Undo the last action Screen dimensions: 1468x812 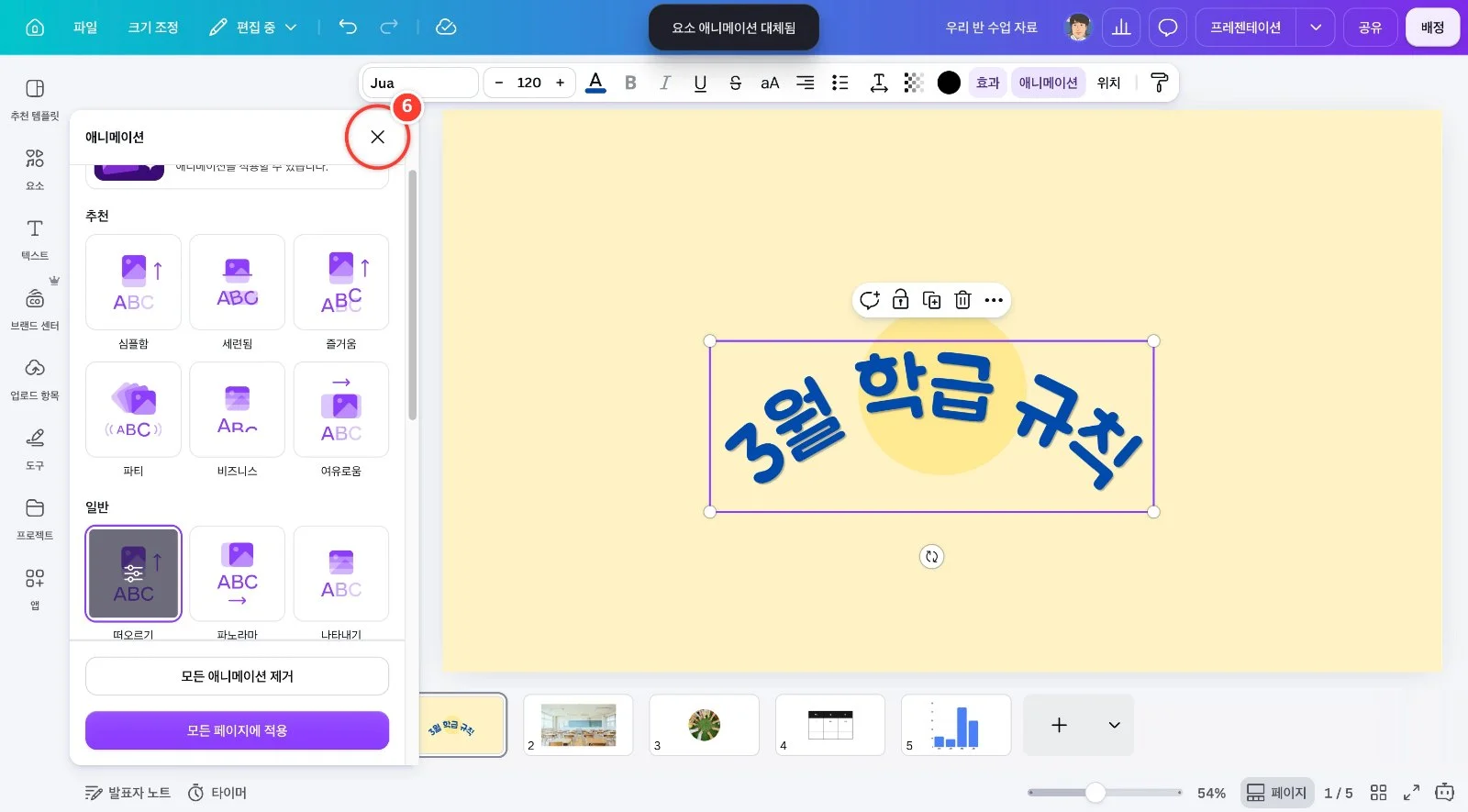(348, 28)
